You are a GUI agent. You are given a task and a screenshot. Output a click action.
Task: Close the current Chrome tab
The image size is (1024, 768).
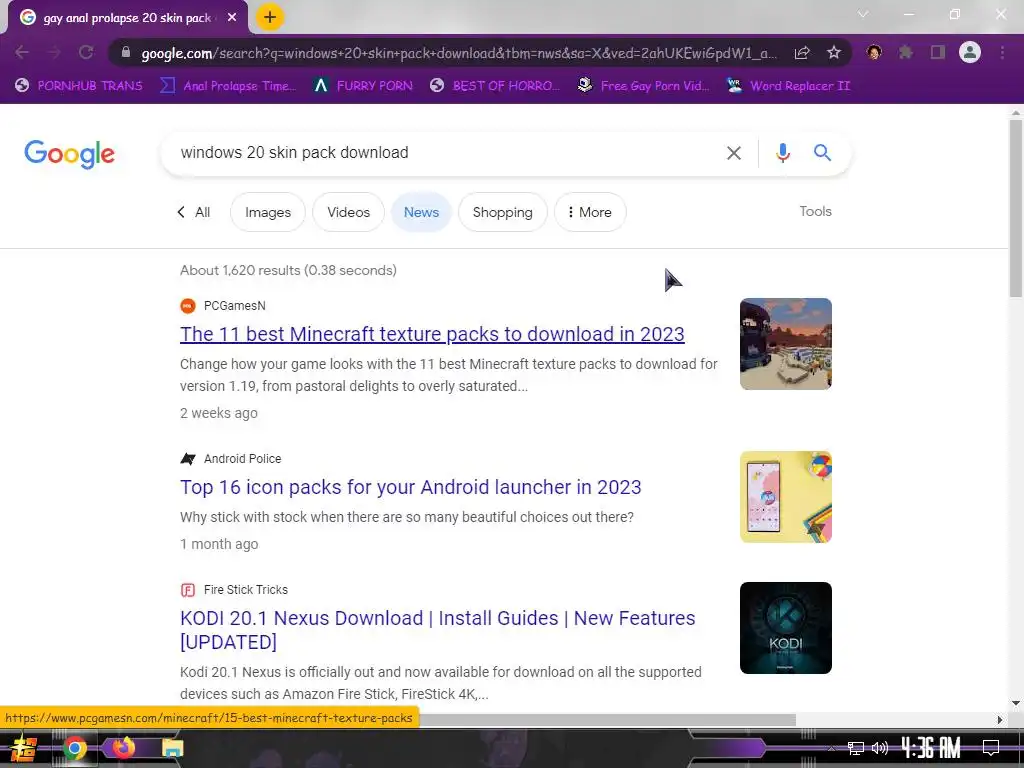click(232, 18)
